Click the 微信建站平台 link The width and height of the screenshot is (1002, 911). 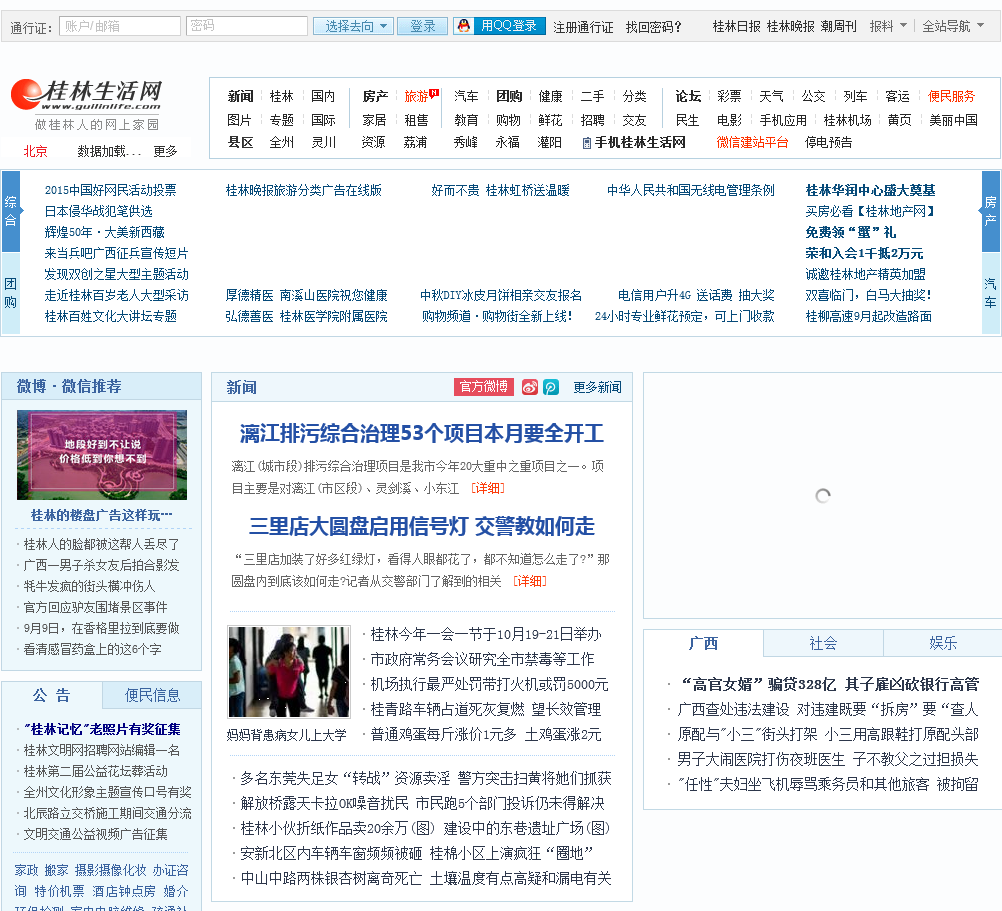coord(752,142)
